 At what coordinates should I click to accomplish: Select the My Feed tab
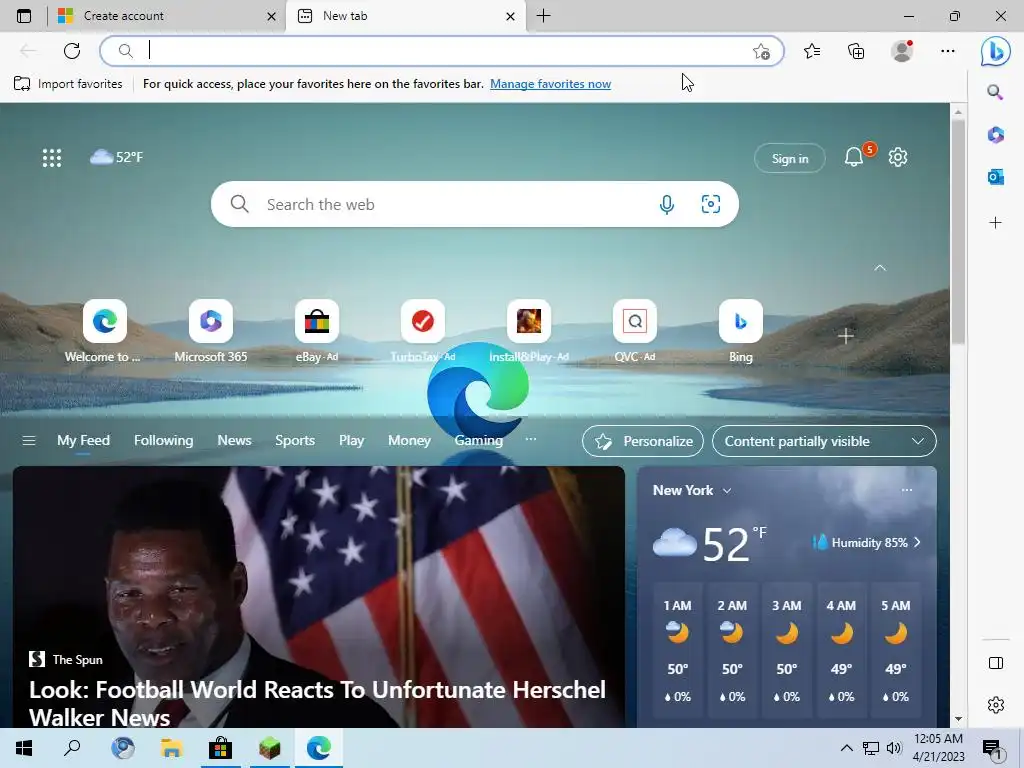click(83, 441)
